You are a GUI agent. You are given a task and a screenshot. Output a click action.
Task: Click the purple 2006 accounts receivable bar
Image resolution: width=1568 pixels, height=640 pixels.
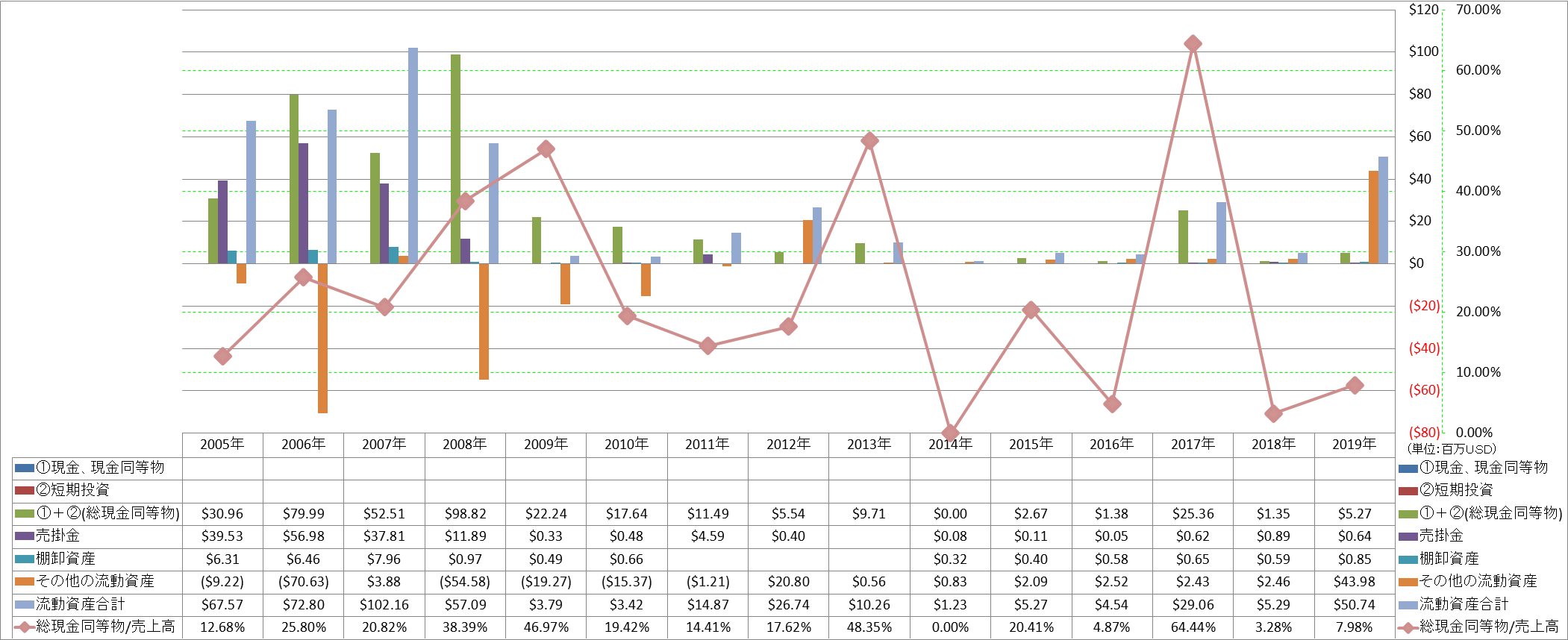click(x=304, y=204)
